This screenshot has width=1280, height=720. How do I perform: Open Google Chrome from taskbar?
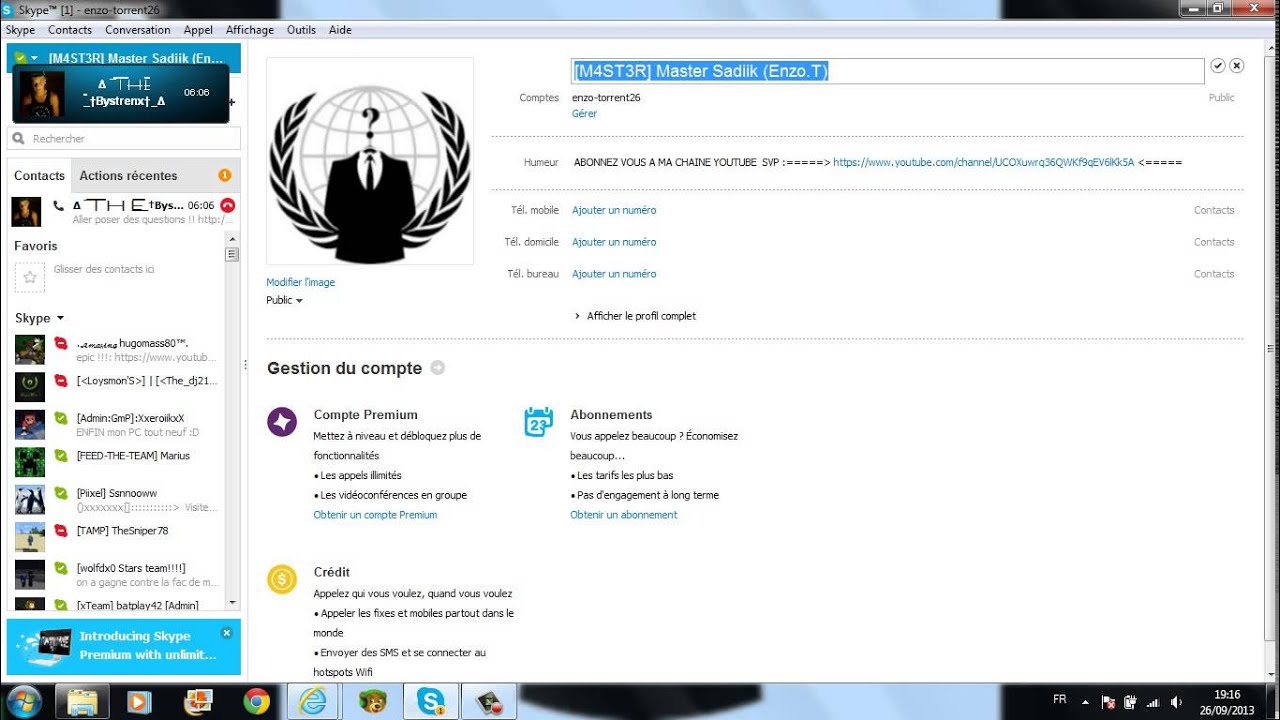[x=256, y=702]
